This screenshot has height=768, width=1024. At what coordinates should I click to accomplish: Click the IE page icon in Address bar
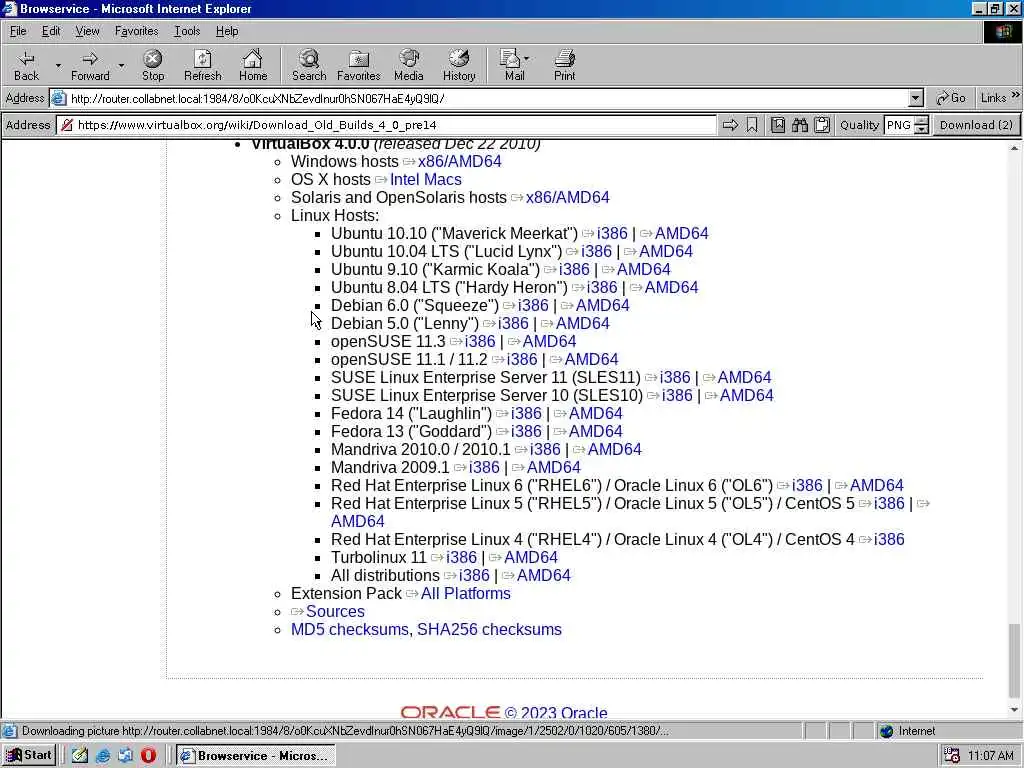(59, 99)
